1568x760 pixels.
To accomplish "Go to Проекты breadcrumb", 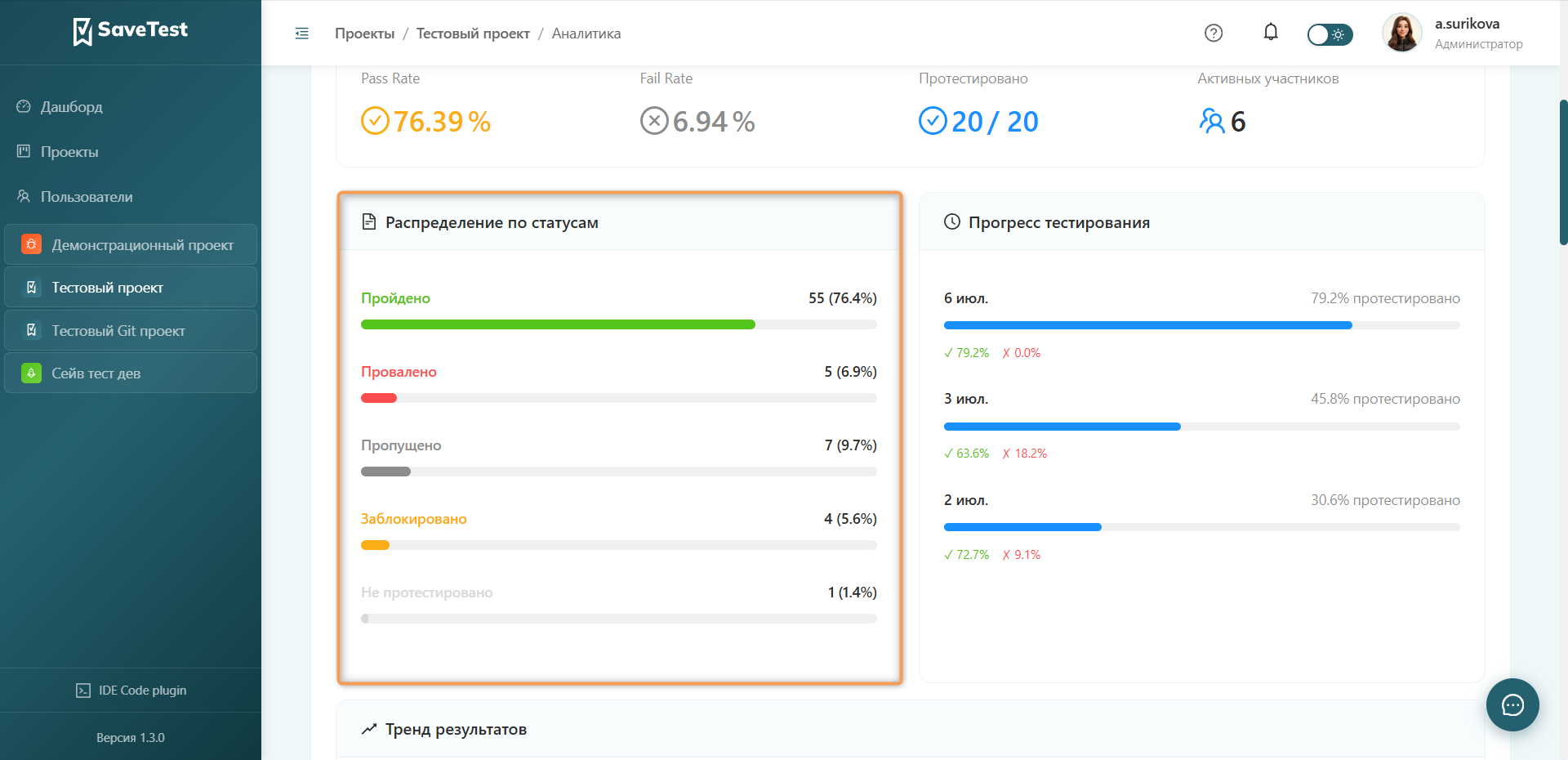I will point(364,34).
